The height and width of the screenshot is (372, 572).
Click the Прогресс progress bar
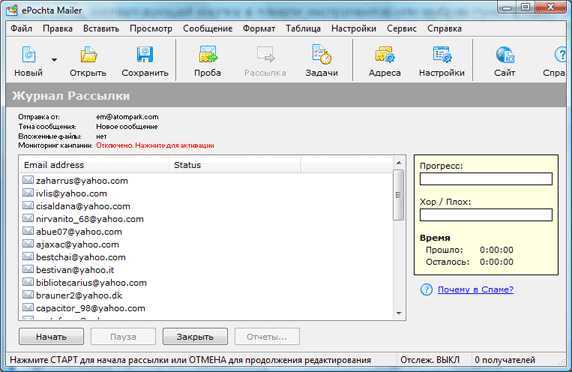click(486, 179)
